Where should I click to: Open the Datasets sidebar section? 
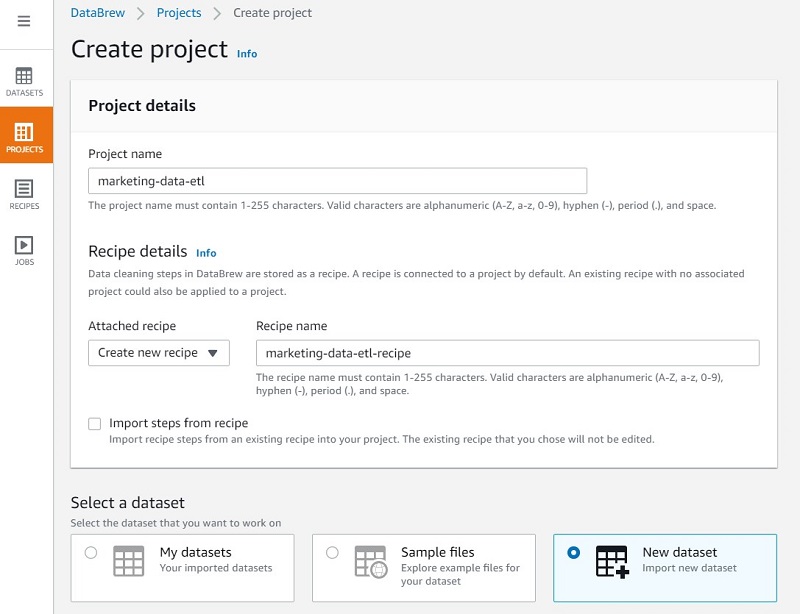24,81
